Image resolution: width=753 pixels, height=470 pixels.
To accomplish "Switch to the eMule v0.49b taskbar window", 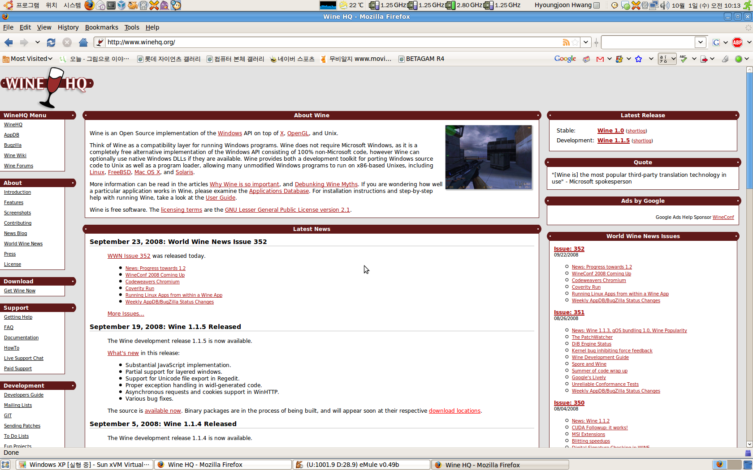I will pos(362,465).
